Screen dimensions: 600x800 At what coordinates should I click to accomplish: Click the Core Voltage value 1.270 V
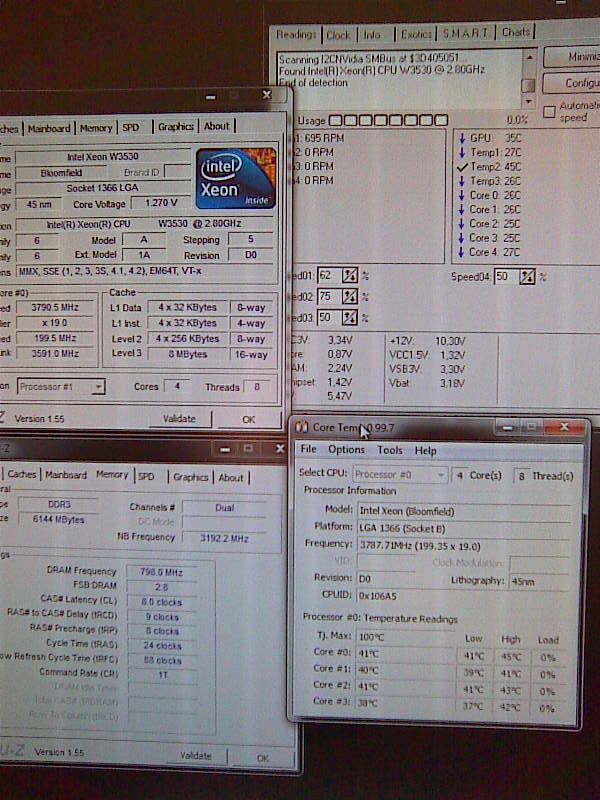point(161,203)
